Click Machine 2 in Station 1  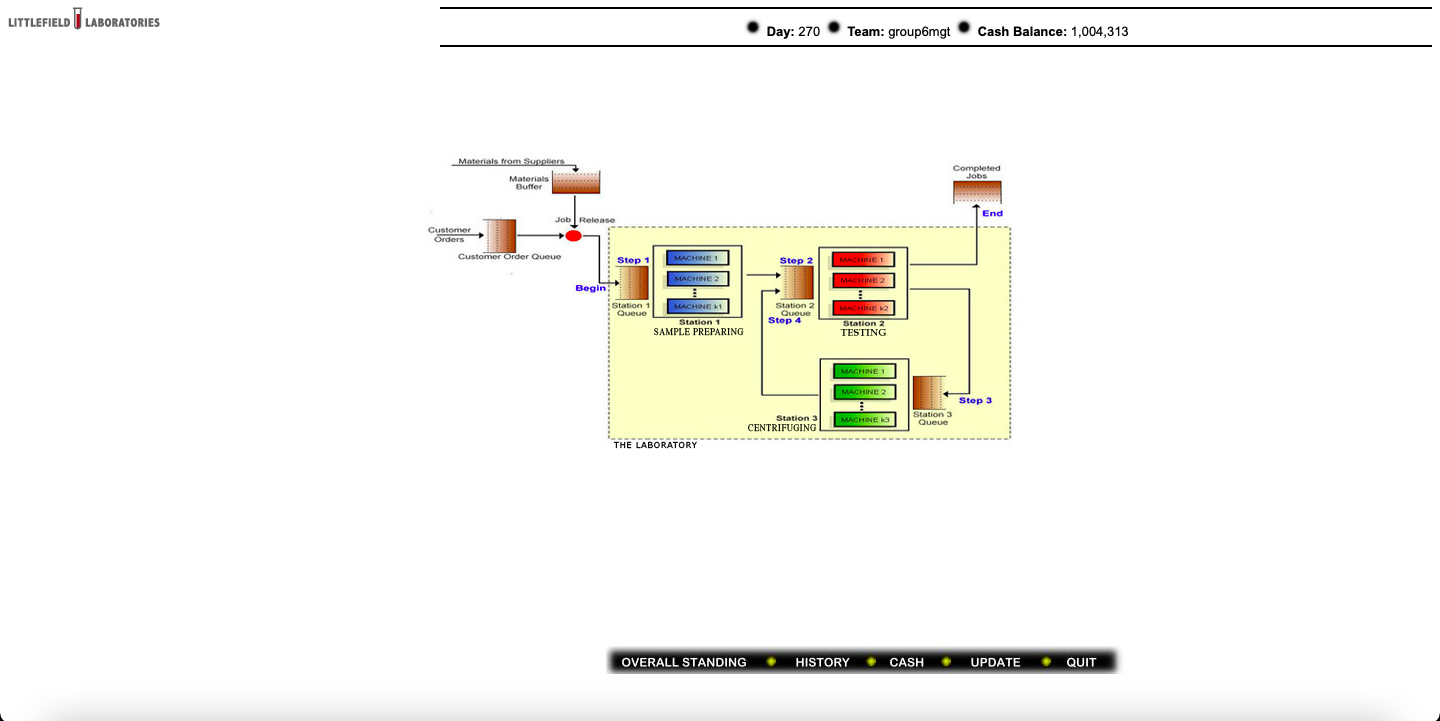coord(697,278)
